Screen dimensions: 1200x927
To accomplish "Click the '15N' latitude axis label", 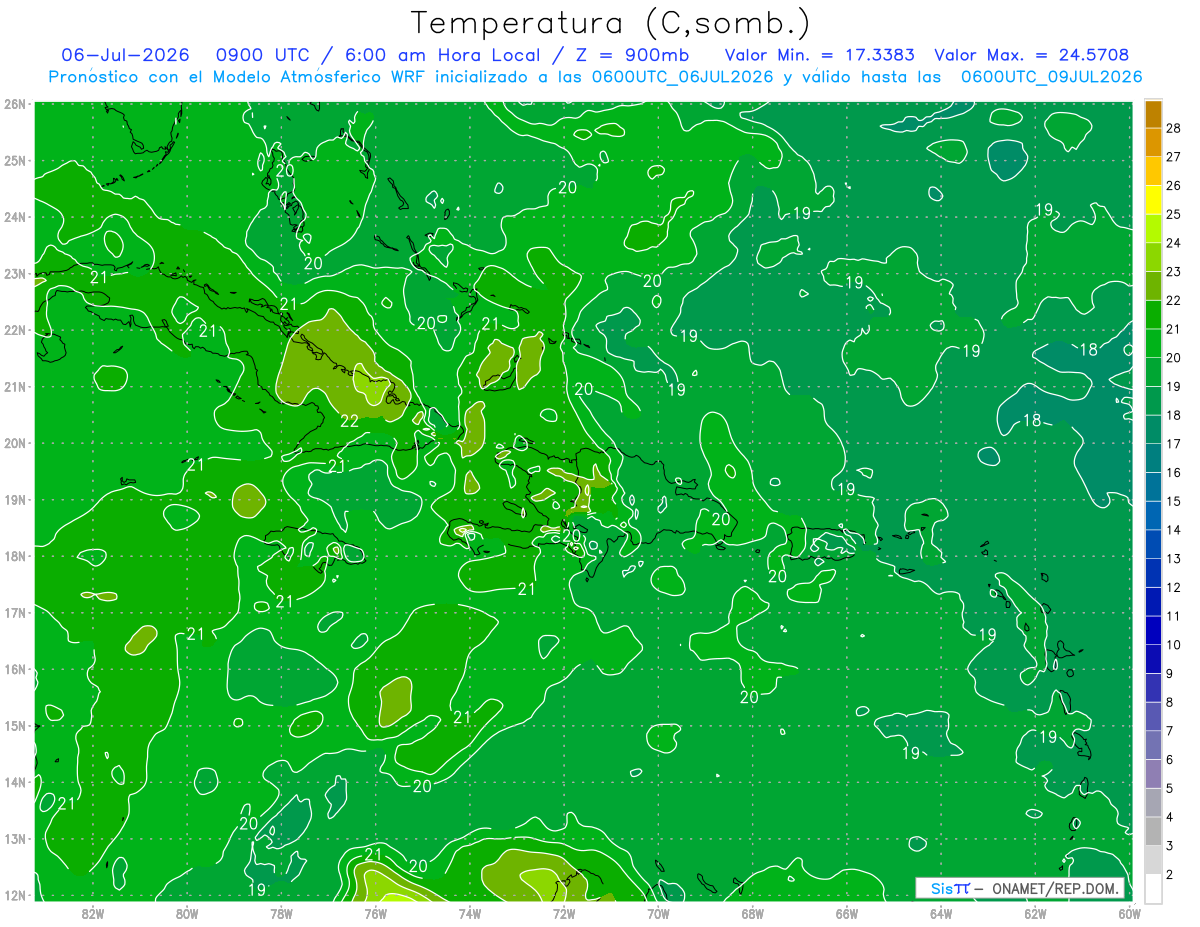I will [14, 725].
